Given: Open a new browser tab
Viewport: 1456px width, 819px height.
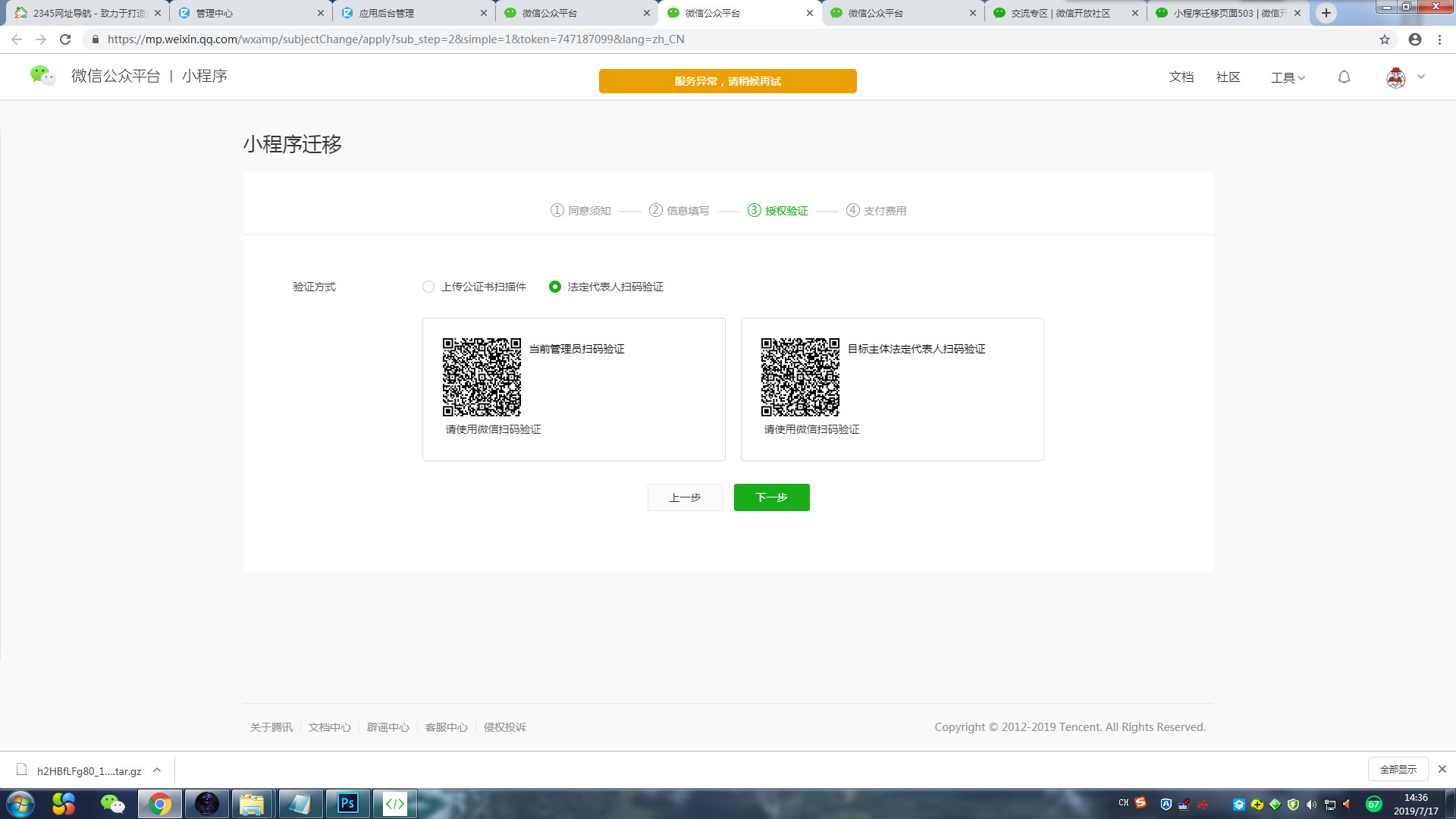Looking at the screenshot, I should (x=1326, y=13).
